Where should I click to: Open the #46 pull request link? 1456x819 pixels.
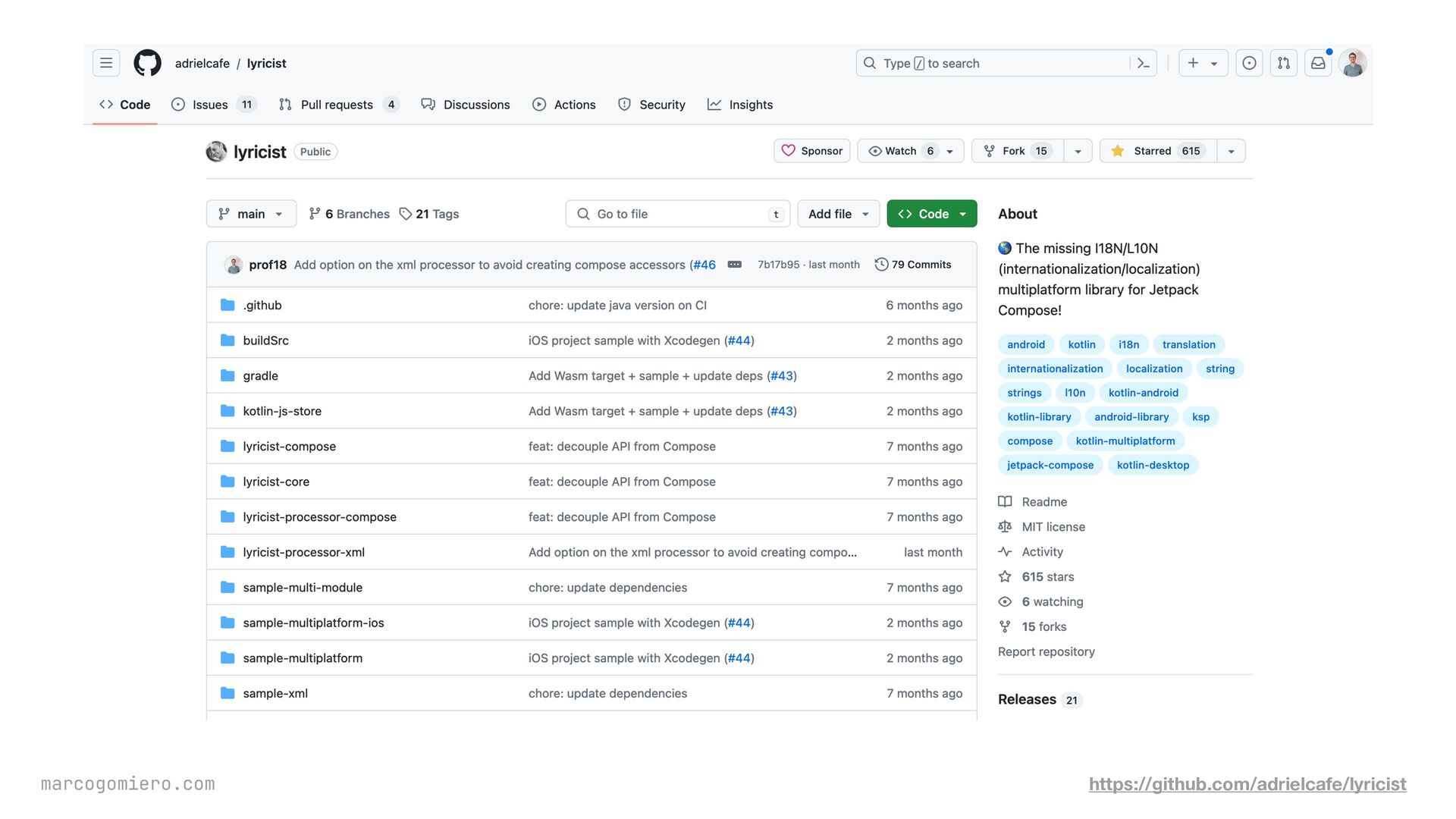[x=704, y=265]
